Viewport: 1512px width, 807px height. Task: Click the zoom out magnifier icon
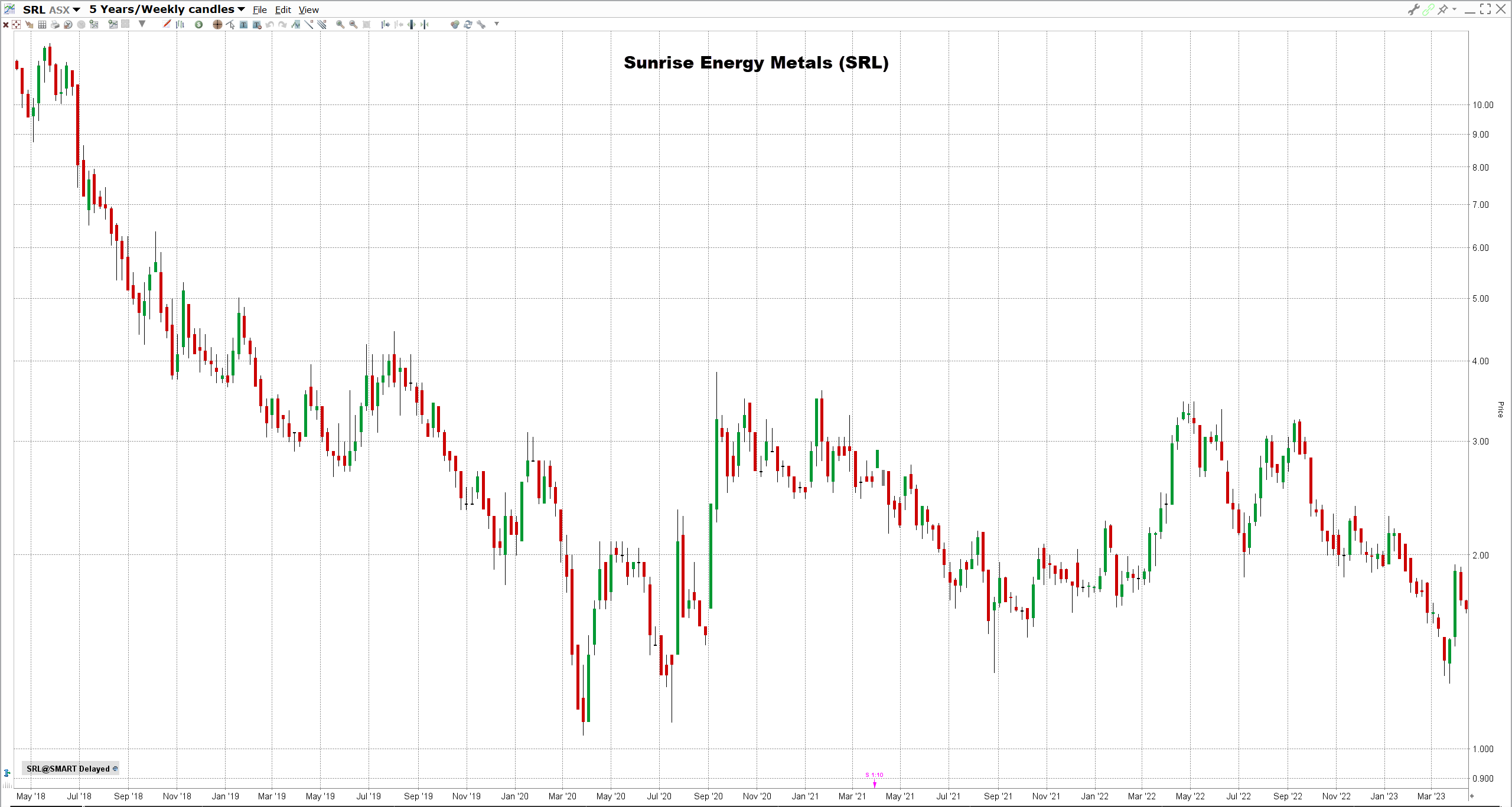click(x=353, y=24)
